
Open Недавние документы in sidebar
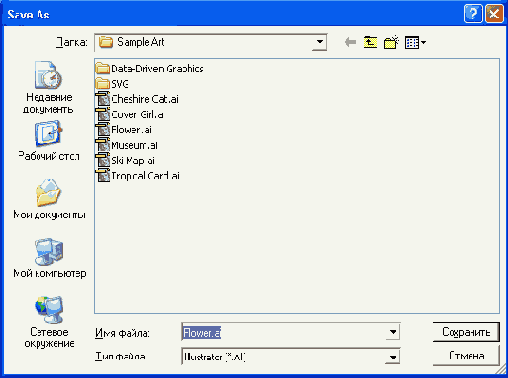[x=48, y=87]
